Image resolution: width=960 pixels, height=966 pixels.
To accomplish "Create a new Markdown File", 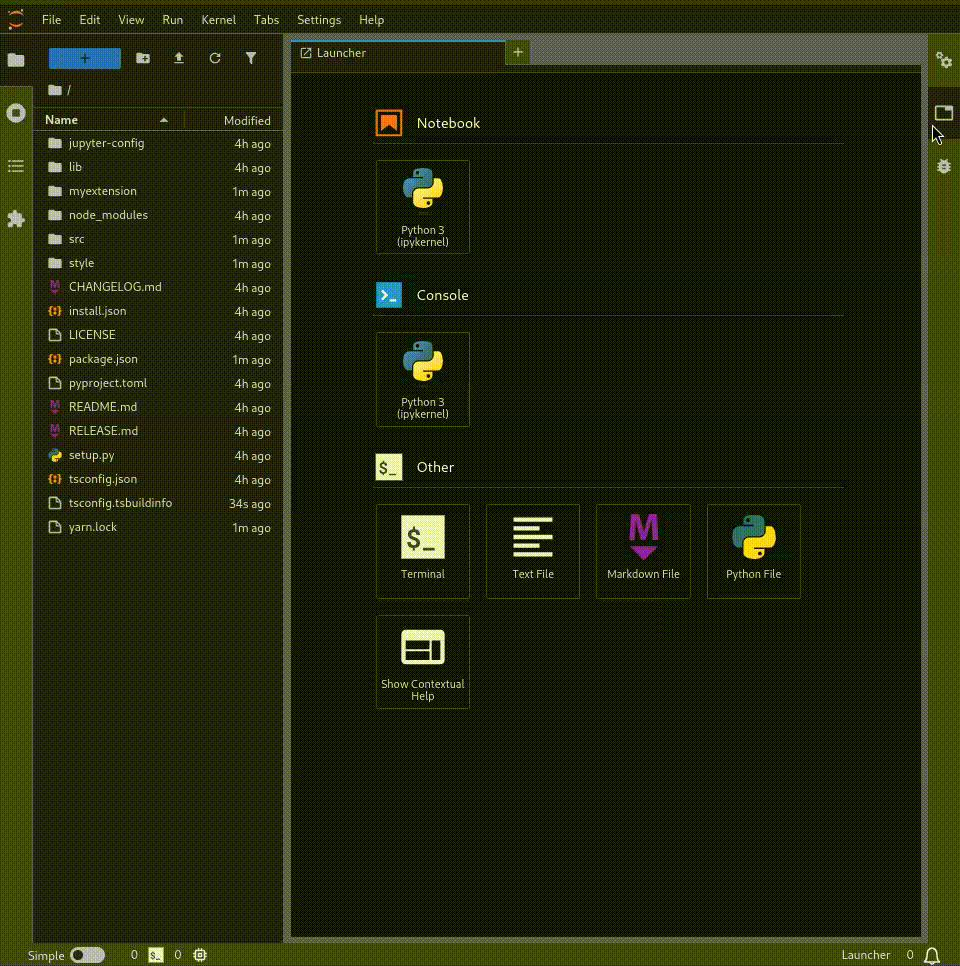I will tap(643, 551).
